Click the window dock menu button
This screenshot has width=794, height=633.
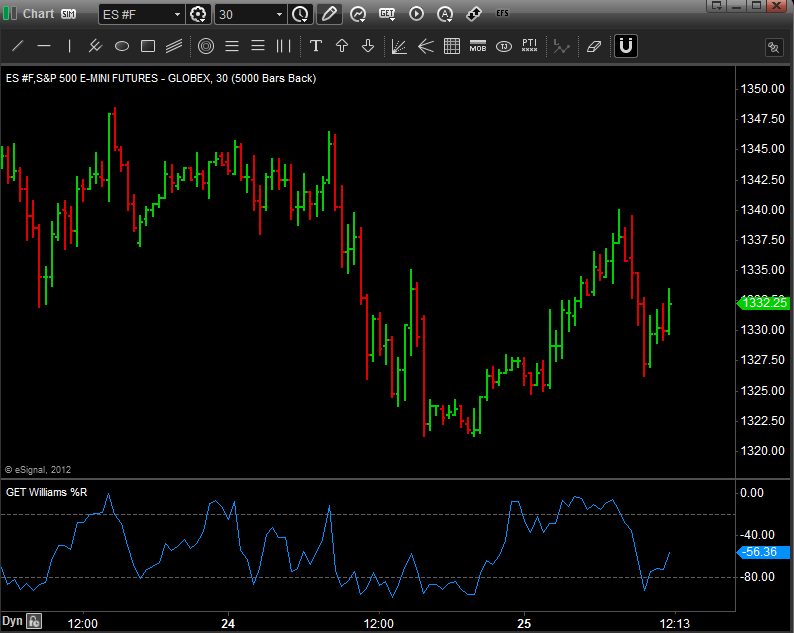tap(717, 6)
